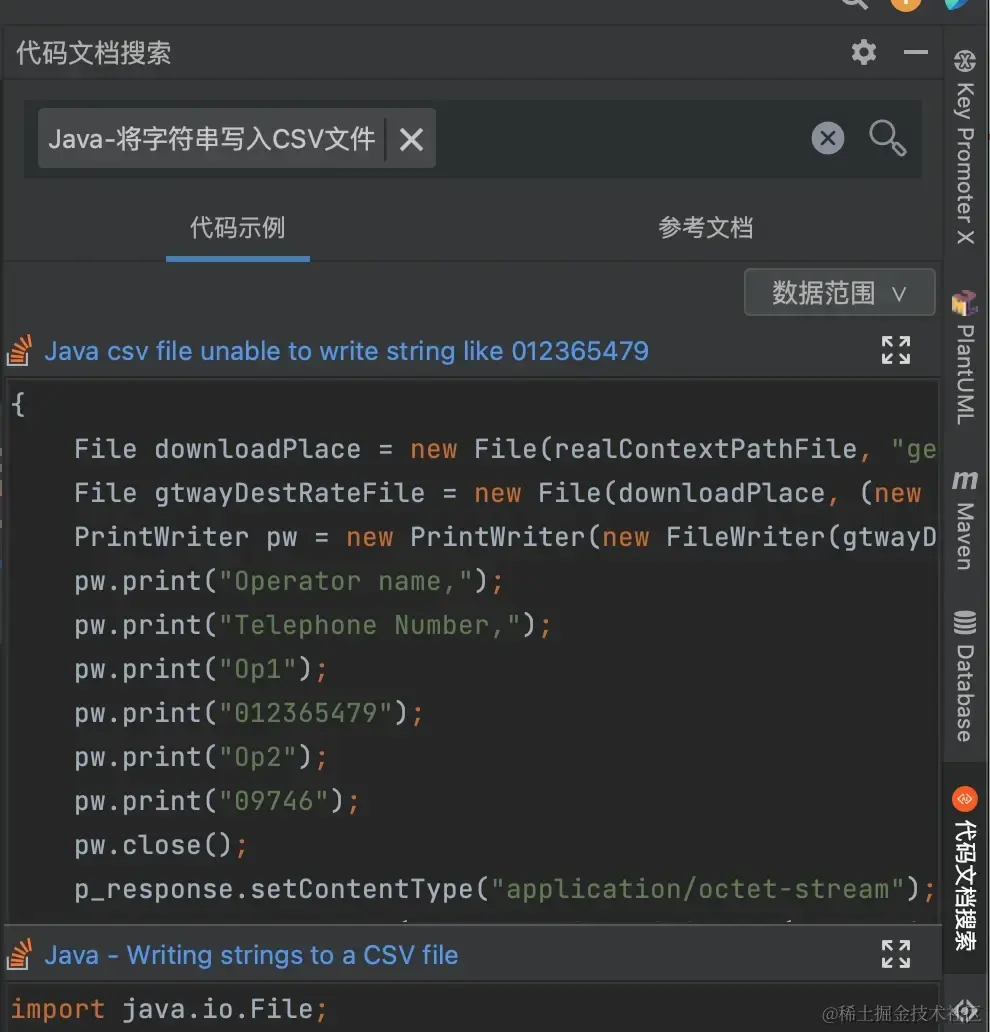Click code line pw.print("Telephone Number,");
Viewport: 990px width, 1032px height.
pyautogui.click(x=313, y=625)
